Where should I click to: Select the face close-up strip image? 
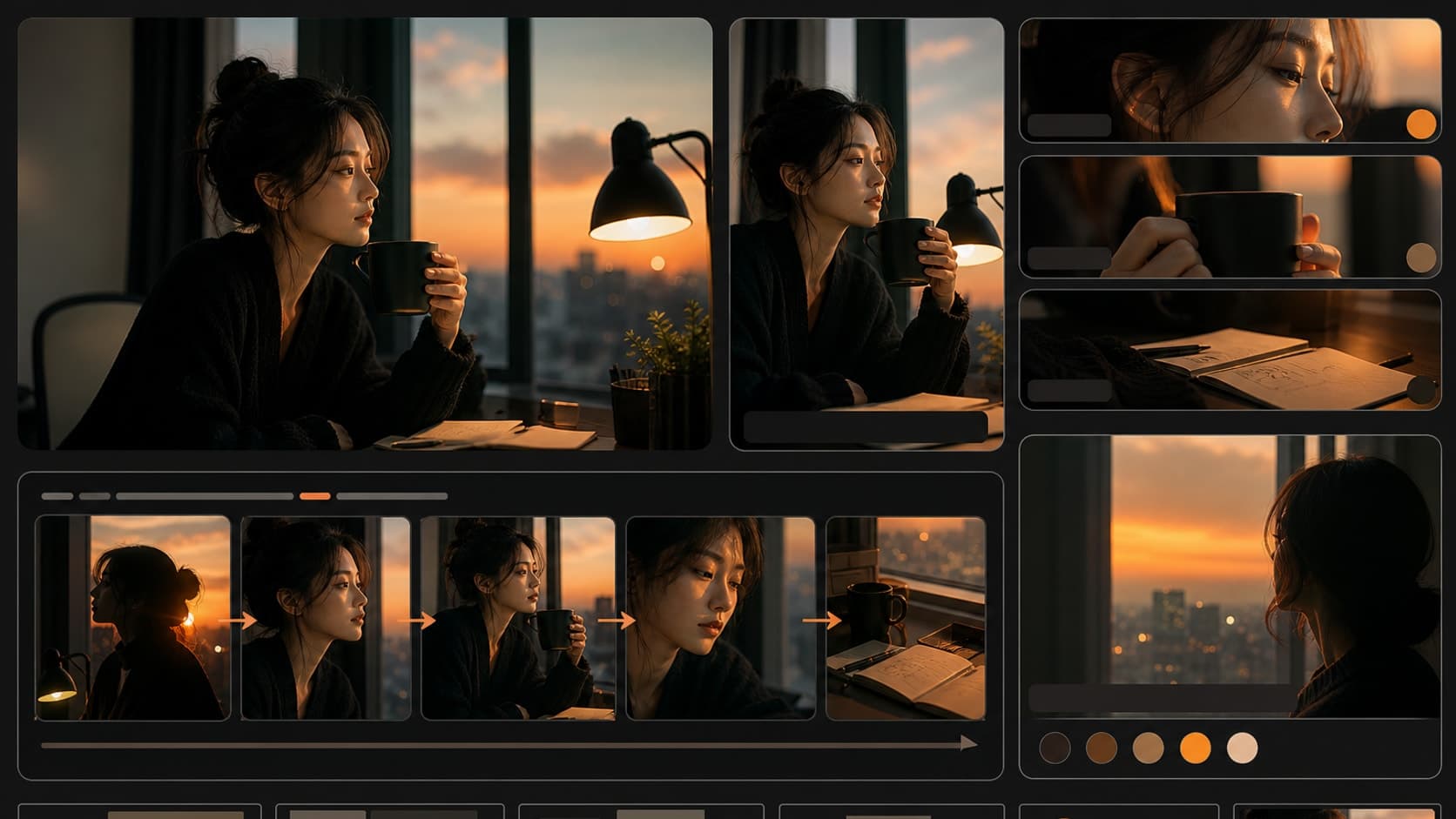[1230, 80]
